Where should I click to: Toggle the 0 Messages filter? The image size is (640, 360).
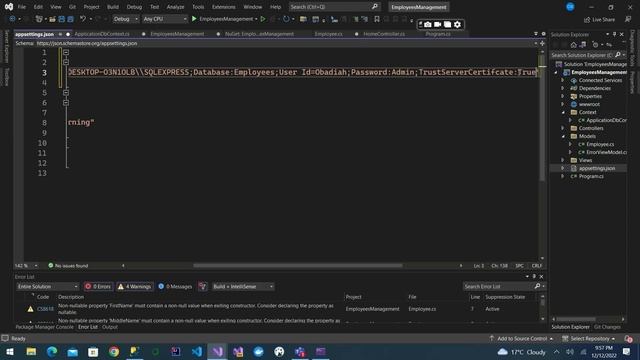[x=175, y=287]
